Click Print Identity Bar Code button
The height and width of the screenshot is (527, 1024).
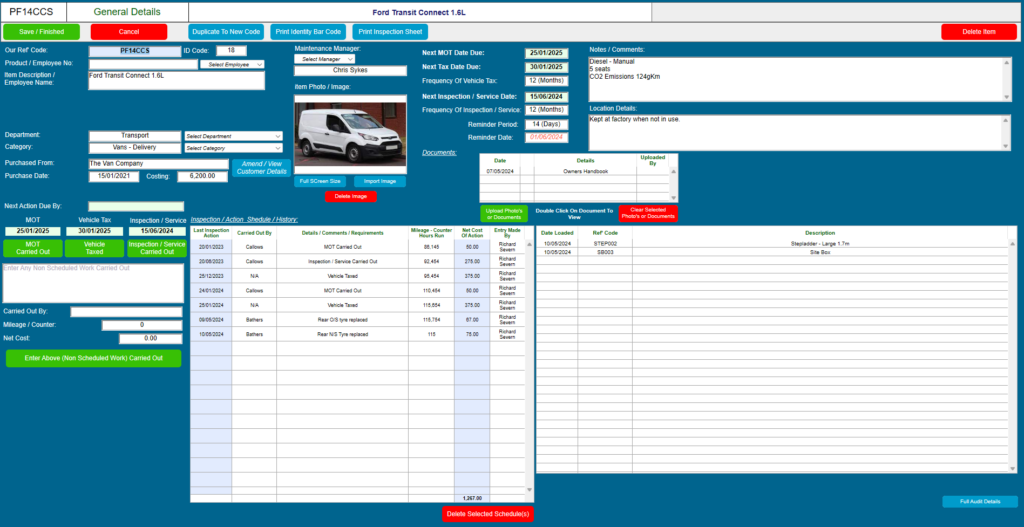coord(308,31)
